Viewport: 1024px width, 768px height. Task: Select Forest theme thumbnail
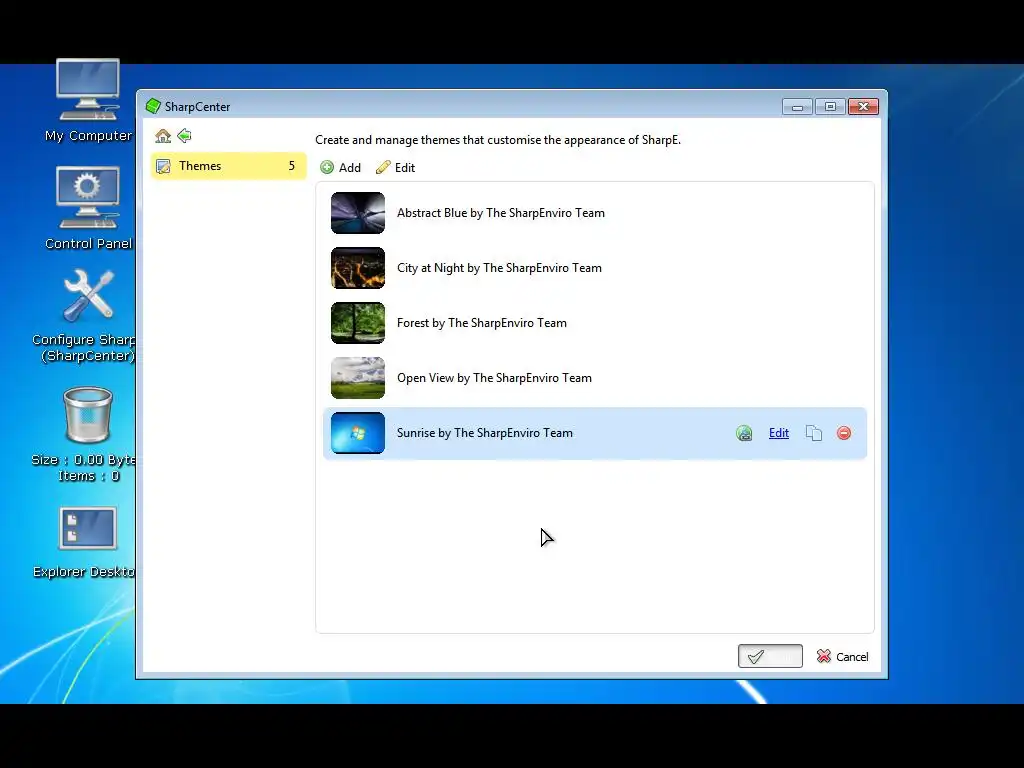point(358,323)
